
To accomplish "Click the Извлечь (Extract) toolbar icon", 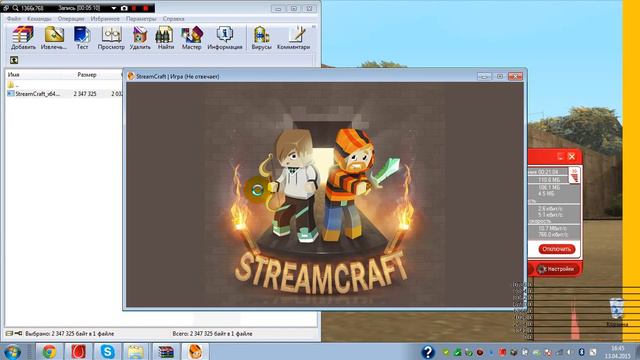I will point(54,38).
